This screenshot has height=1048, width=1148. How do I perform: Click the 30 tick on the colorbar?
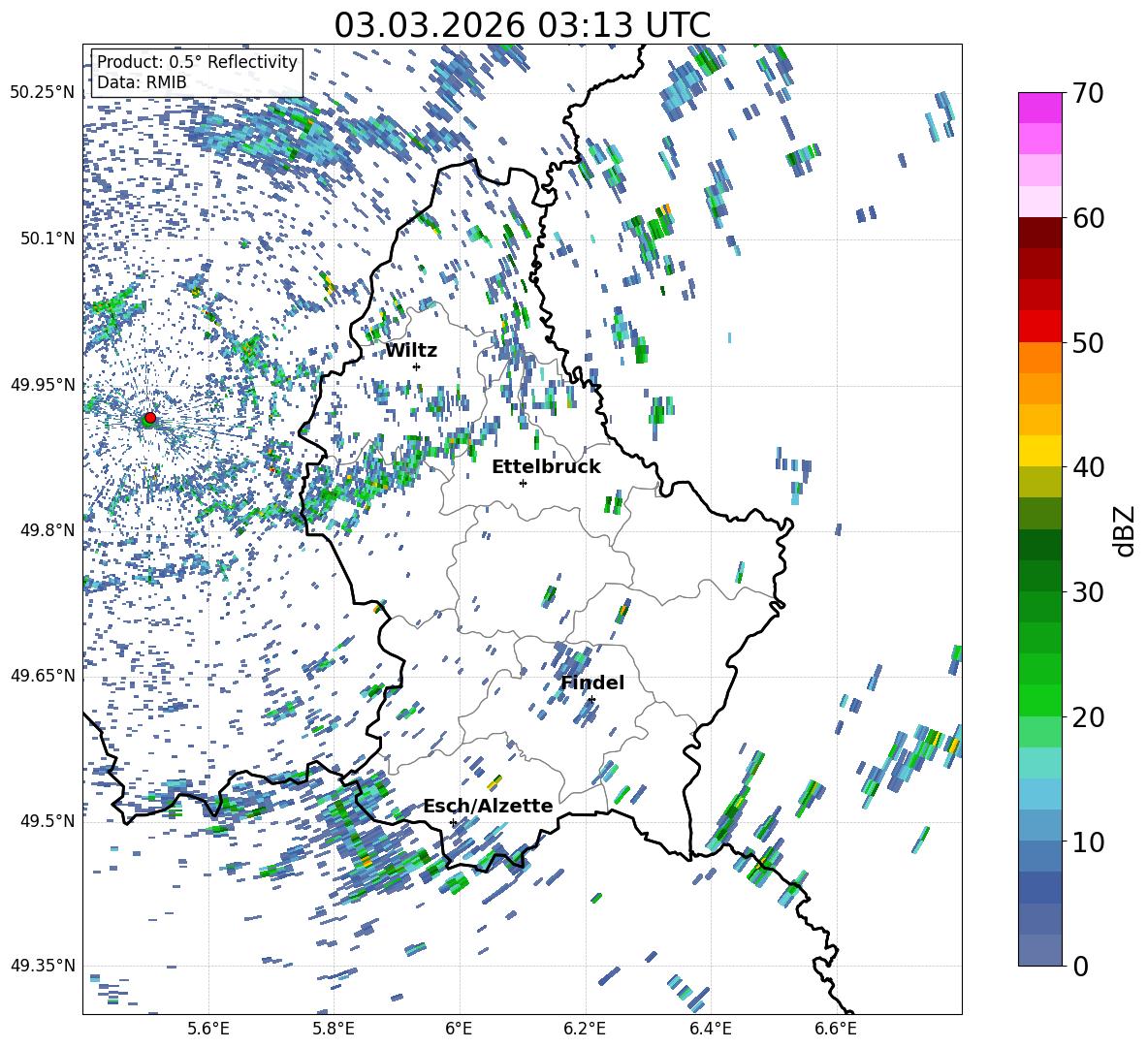(1088, 591)
